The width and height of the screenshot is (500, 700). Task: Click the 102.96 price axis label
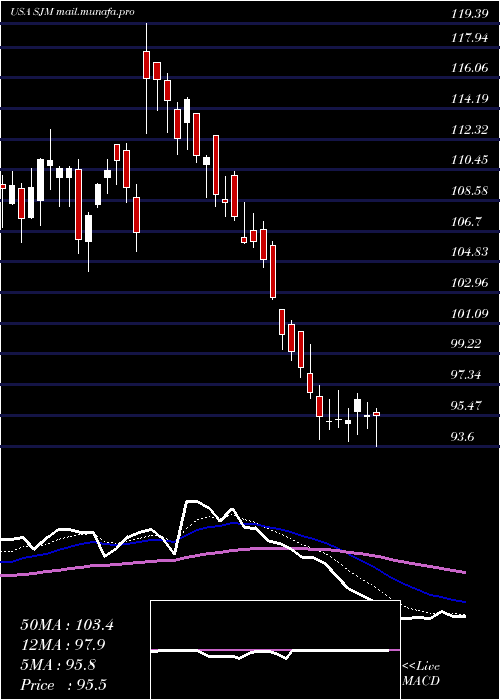click(x=469, y=283)
